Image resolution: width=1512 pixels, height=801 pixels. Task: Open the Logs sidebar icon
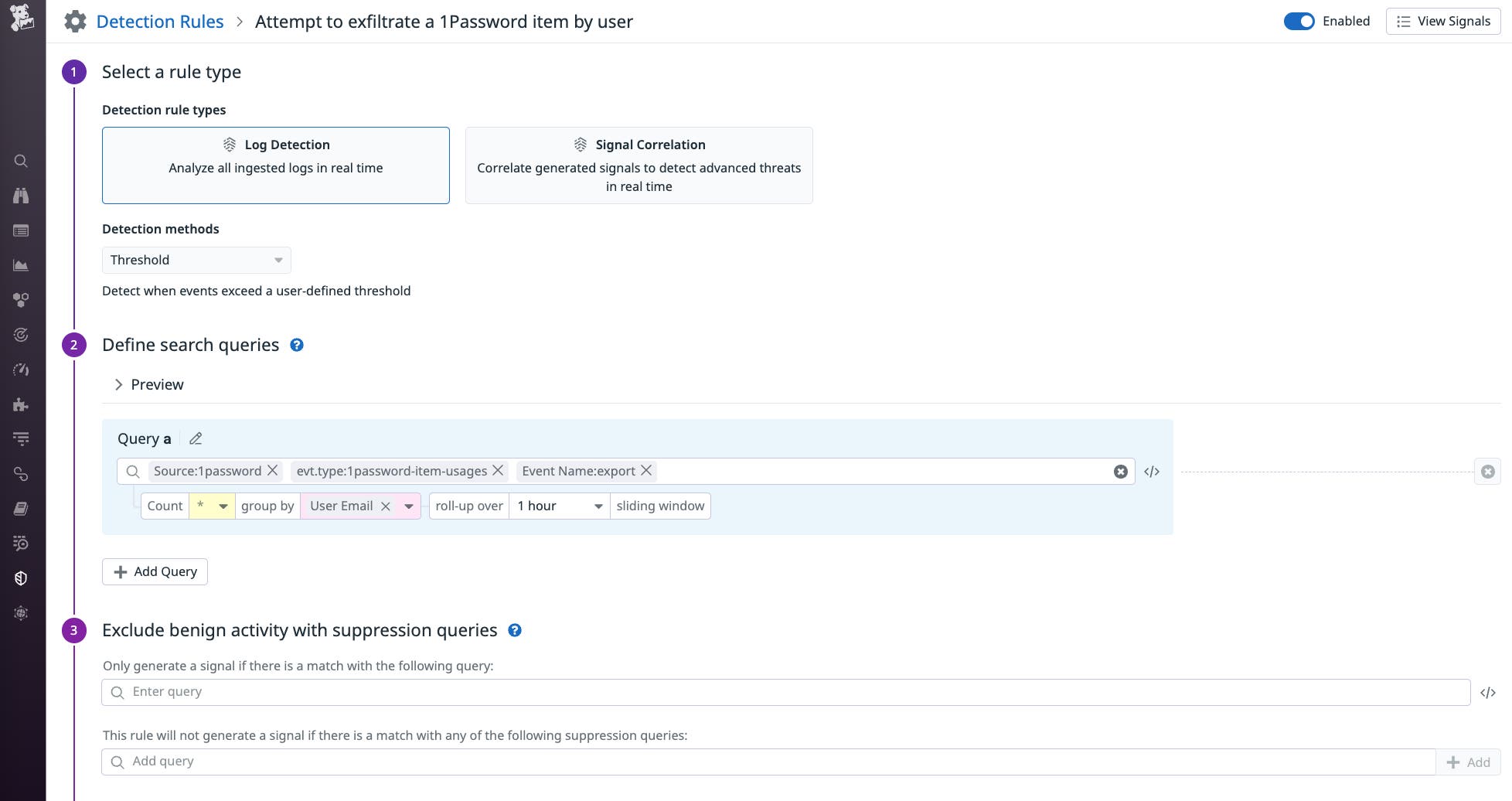[x=21, y=230]
